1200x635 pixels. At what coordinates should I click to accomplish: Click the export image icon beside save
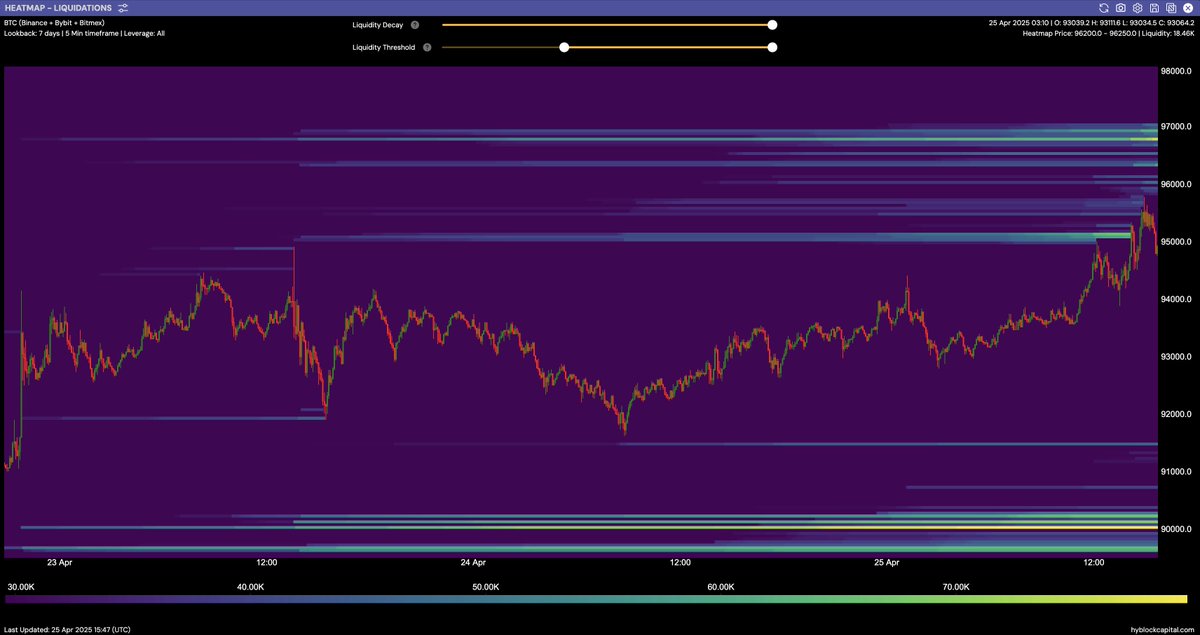click(x=1170, y=7)
